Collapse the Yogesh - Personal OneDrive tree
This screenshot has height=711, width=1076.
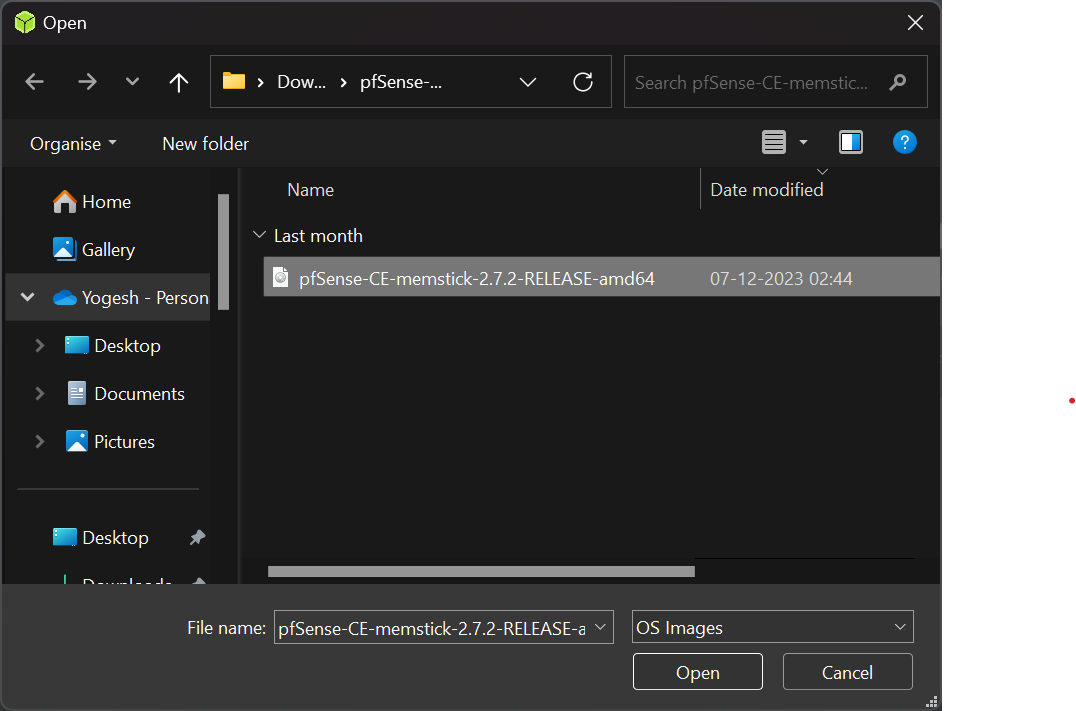(27, 297)
